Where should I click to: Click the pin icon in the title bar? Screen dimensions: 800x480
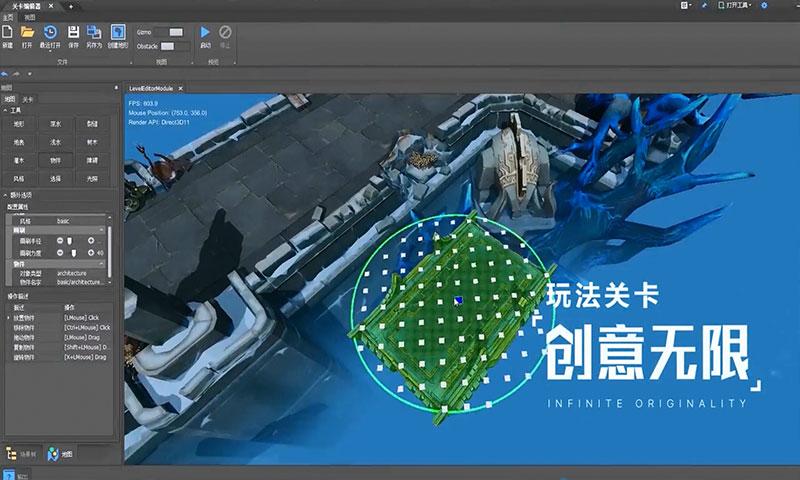tap(705, 5)
